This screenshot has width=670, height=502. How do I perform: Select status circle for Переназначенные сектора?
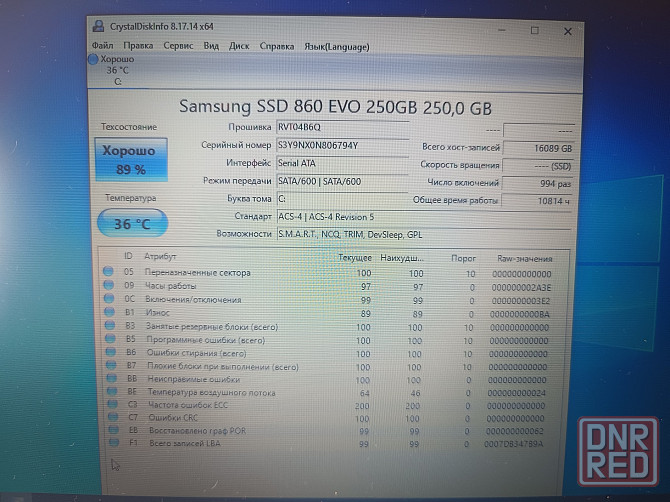coord(108,272)
